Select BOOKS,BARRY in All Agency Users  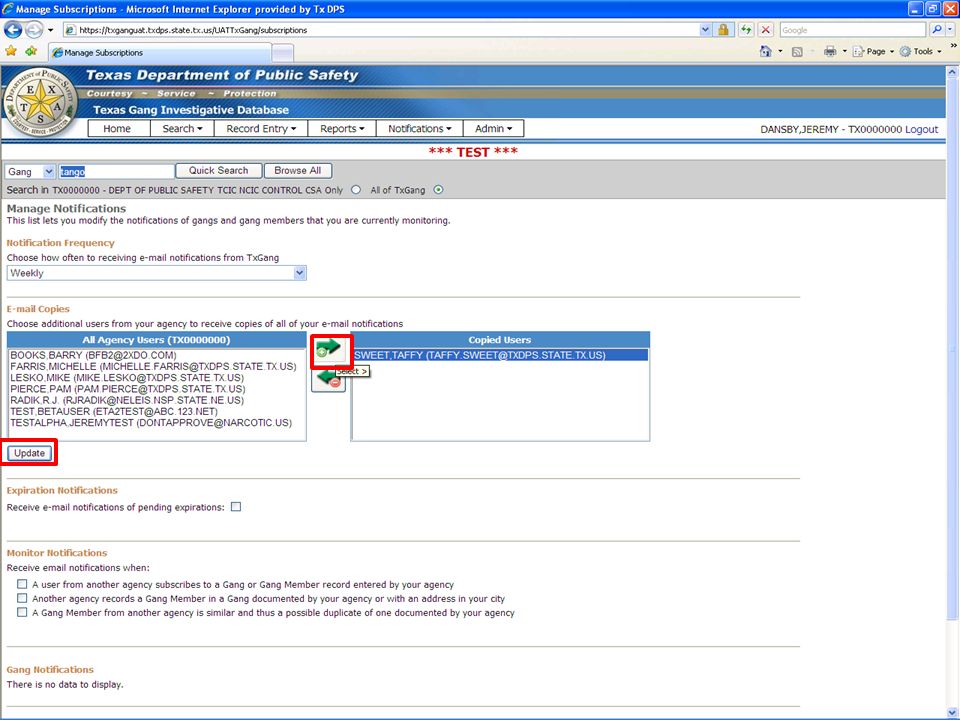tap(157, 355)
